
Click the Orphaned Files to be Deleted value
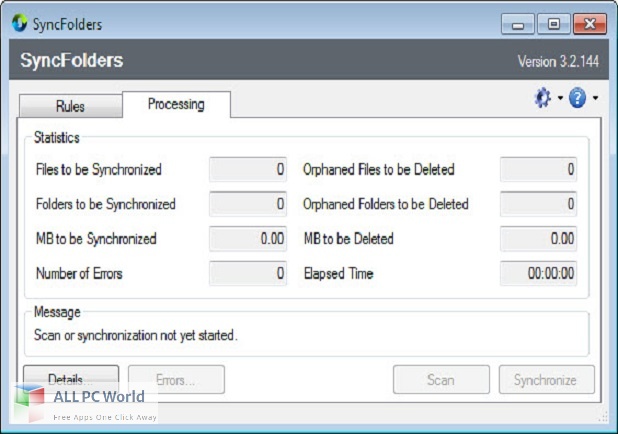(538, 169)
